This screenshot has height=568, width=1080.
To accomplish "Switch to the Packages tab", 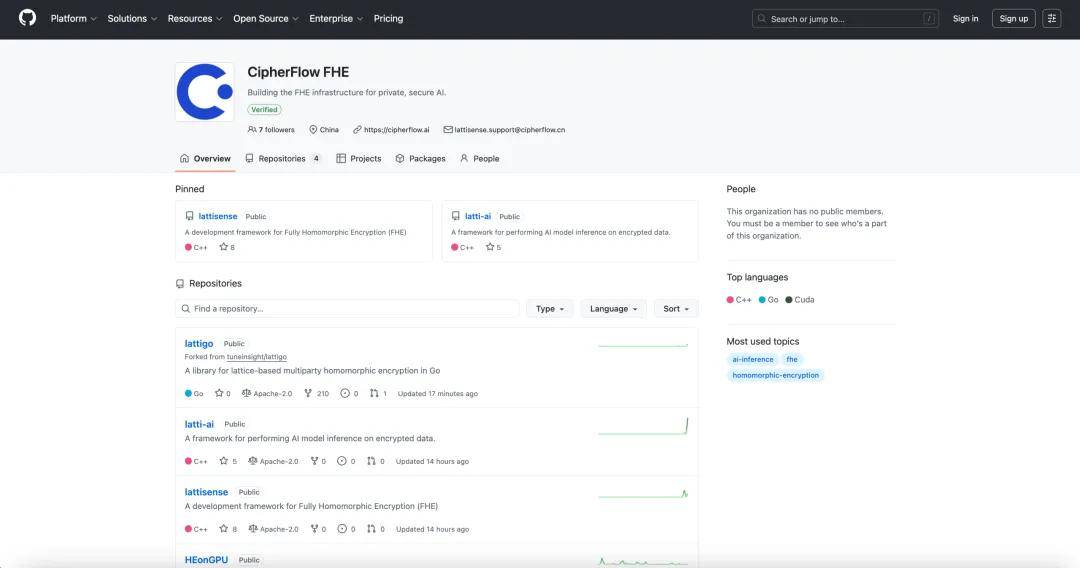I will point(420,158).
